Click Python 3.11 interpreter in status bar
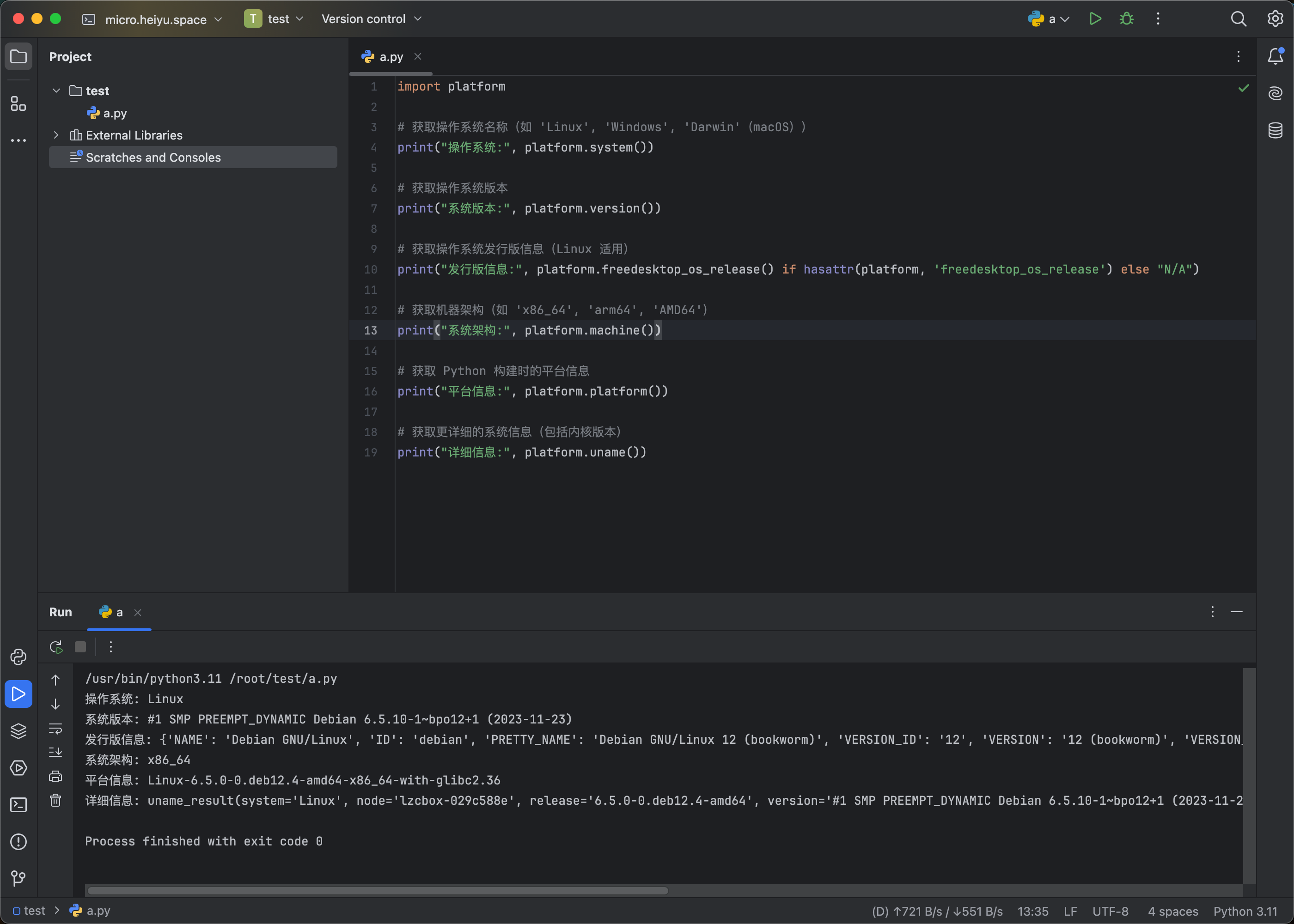This screenshot has width=1294, height=924. coord(1245,911)
